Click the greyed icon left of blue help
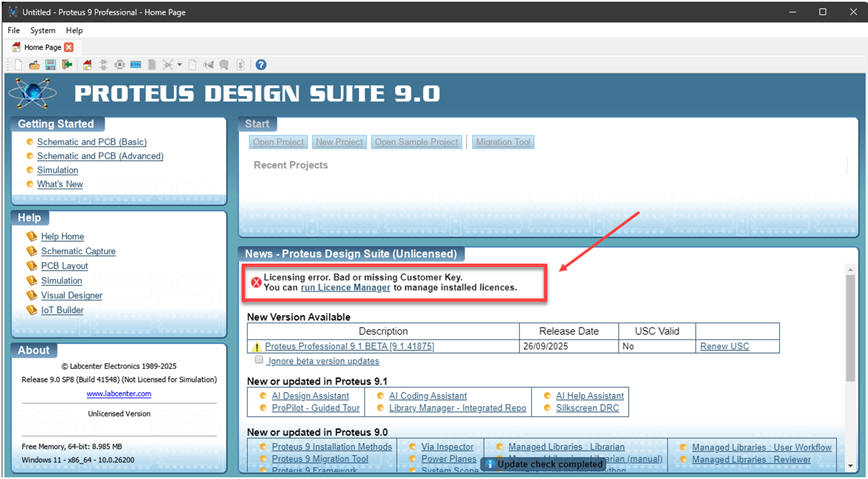This screenshot has width=868, height=479. pos(240,65)
